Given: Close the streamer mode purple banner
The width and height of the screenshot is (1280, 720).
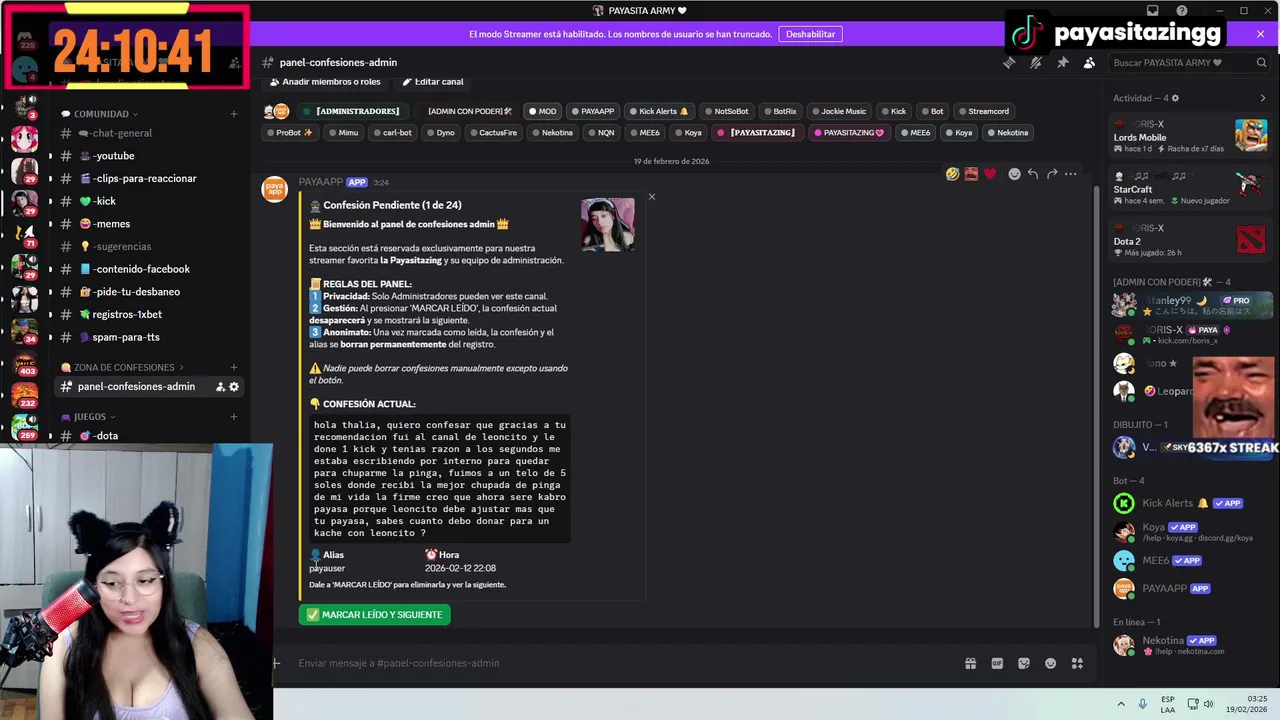Looking at the screenshot, I should pyautogui.click(x=1260, y=34).
